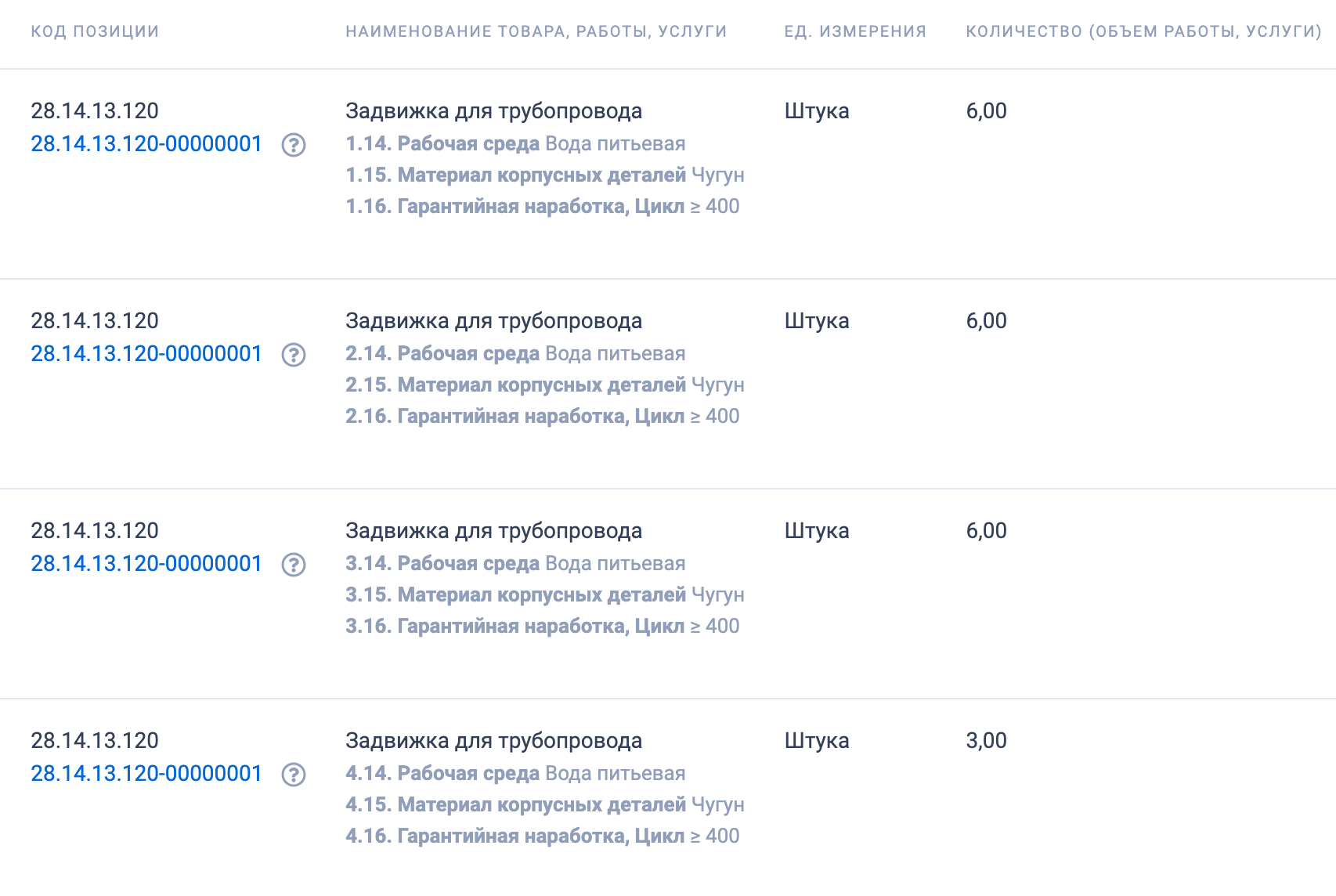Select the quantity 3,00 in the last row
Viewport: 1336px width, 896px height.
tap(988, 740)
